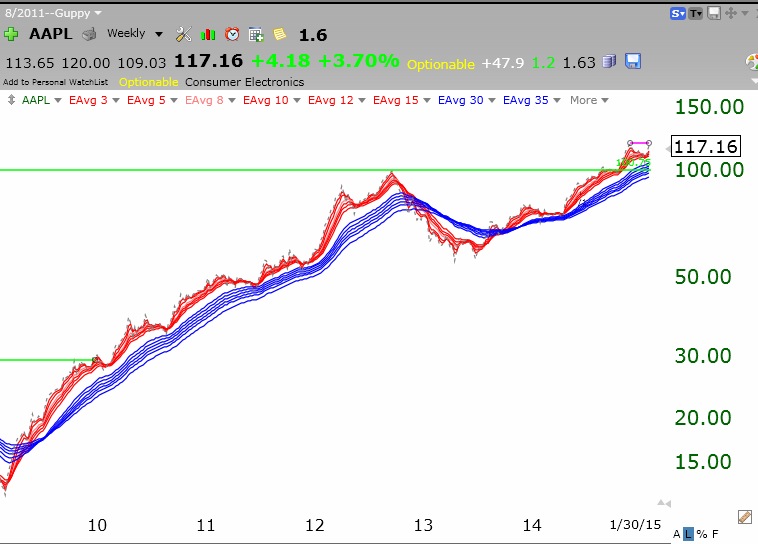Click the green-red bar chart style icon
This screenshot has height=544, width=758.
tap(208, 34)
